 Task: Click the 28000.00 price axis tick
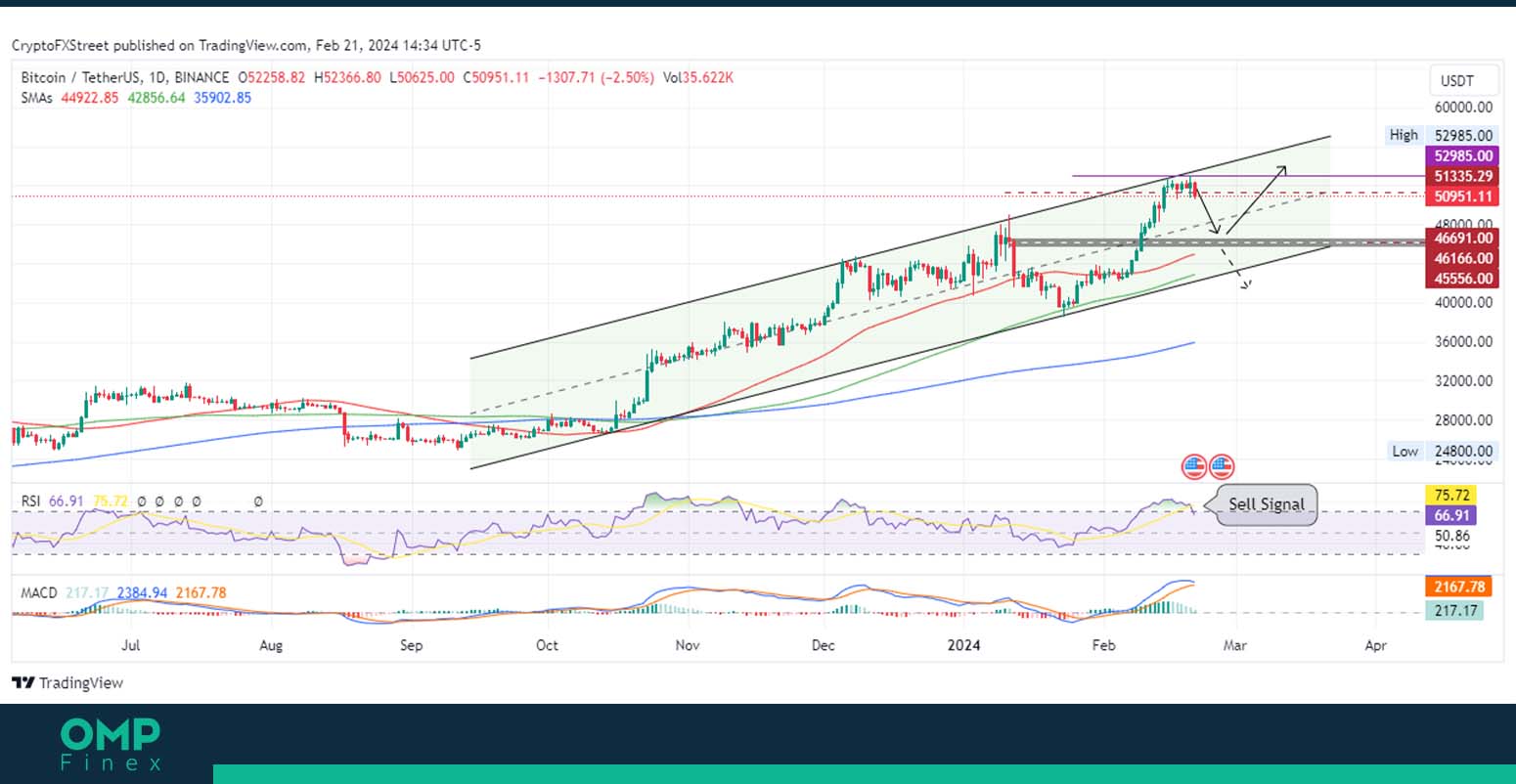point(1463,420)
